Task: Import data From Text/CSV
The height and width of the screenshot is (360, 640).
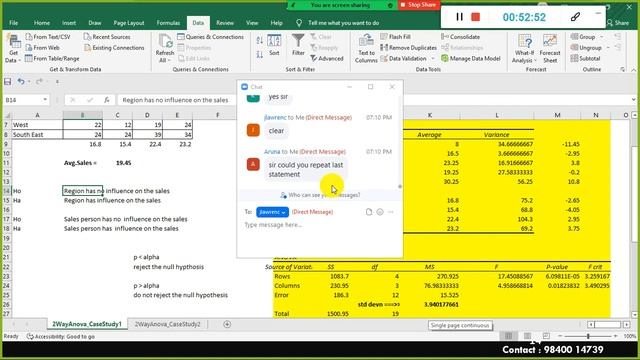Action: click(48, 37)
